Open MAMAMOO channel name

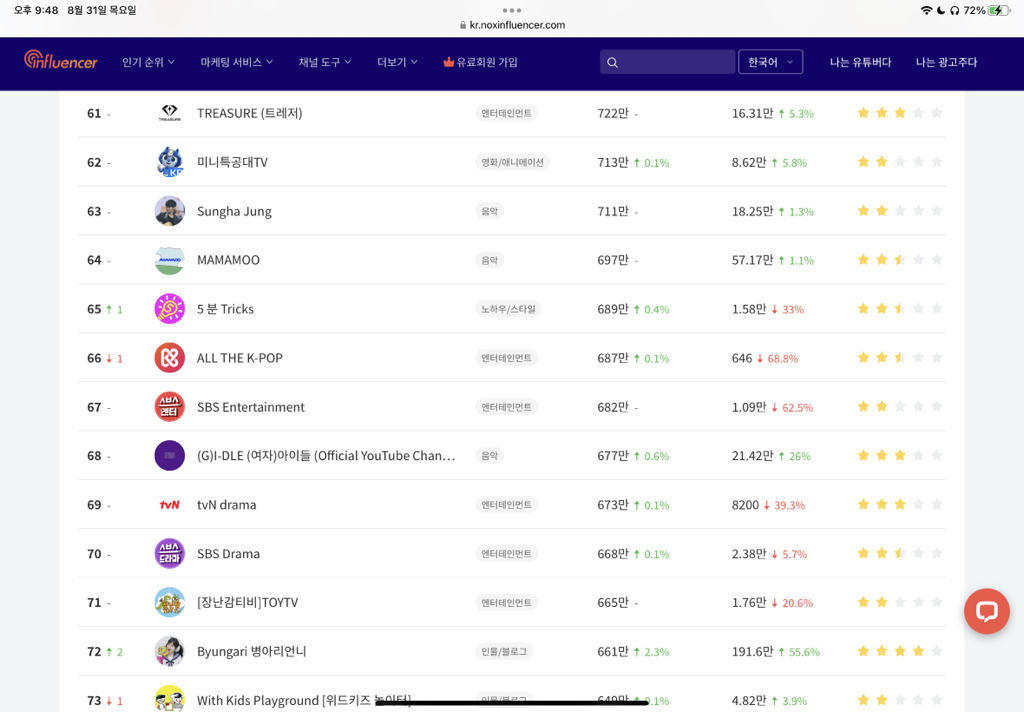coord(228,260)
